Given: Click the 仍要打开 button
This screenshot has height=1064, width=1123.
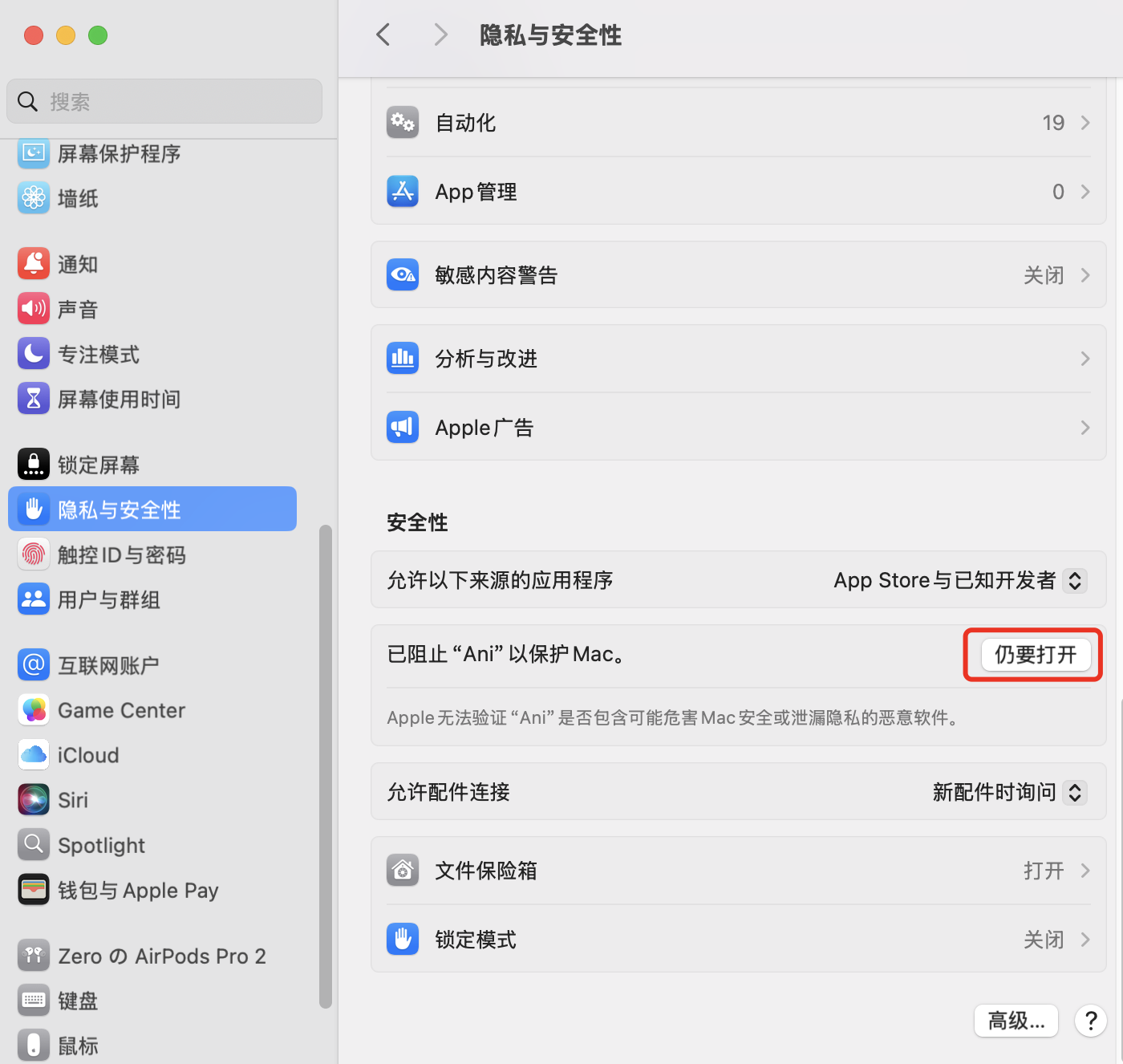Looking at the screenshot, I should [x=1035, y=655].
